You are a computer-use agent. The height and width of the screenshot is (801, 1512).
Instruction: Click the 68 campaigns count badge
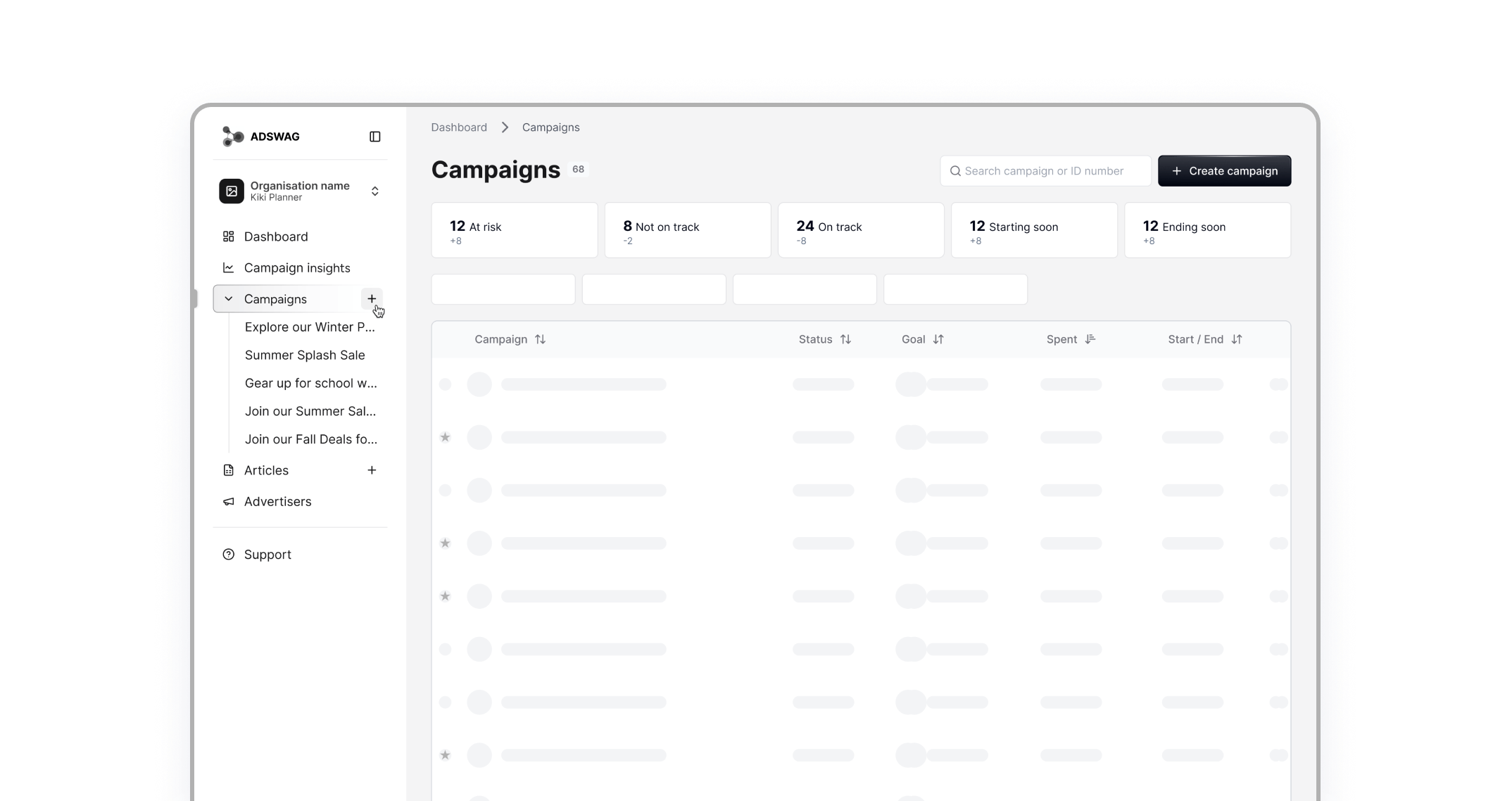click(578, 170)
